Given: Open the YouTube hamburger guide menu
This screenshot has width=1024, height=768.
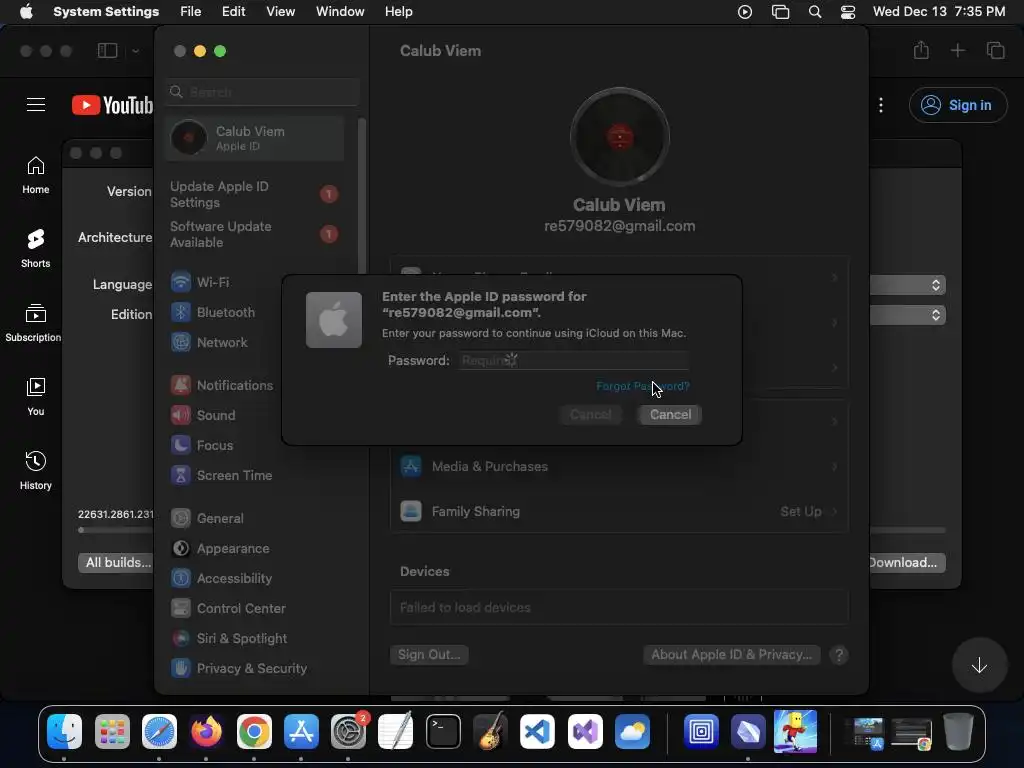Looking at the screenshot, I should pos(36,104).
